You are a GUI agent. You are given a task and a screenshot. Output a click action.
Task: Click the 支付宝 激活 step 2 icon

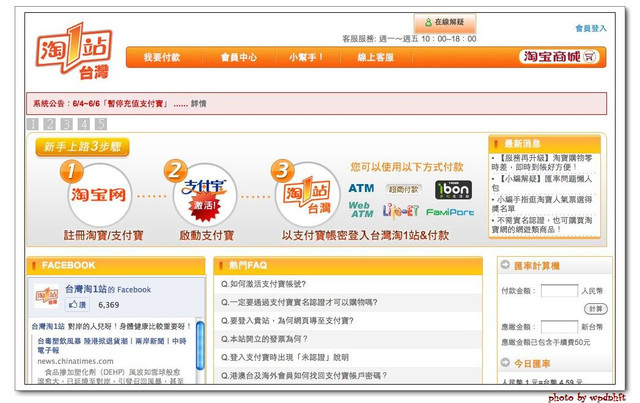coord(204,195)
